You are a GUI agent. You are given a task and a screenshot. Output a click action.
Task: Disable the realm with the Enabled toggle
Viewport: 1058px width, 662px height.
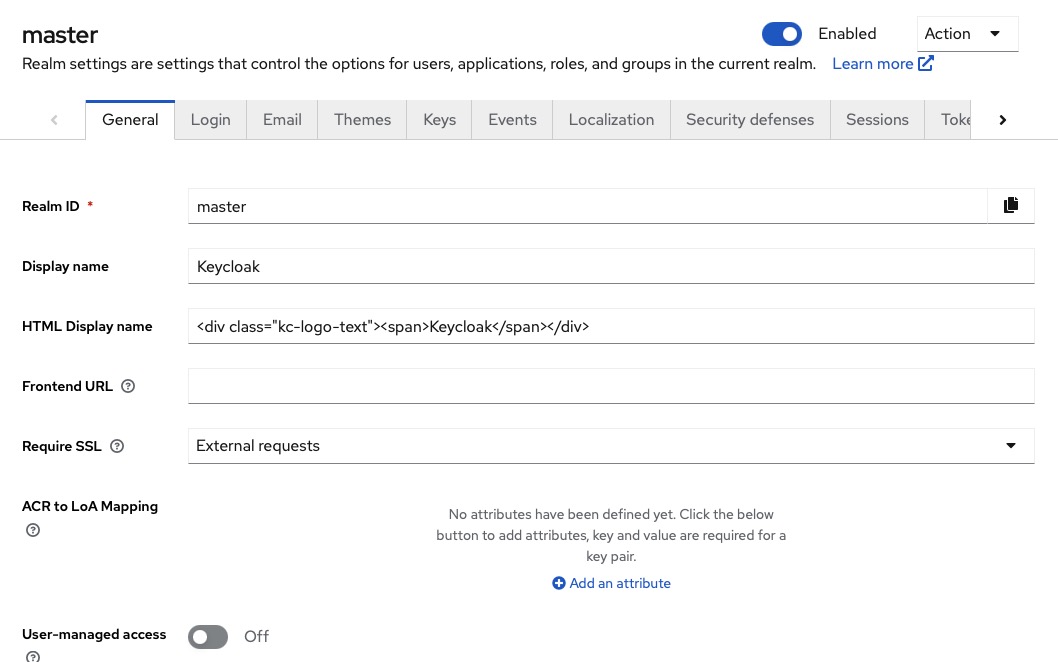coord(782,33)
